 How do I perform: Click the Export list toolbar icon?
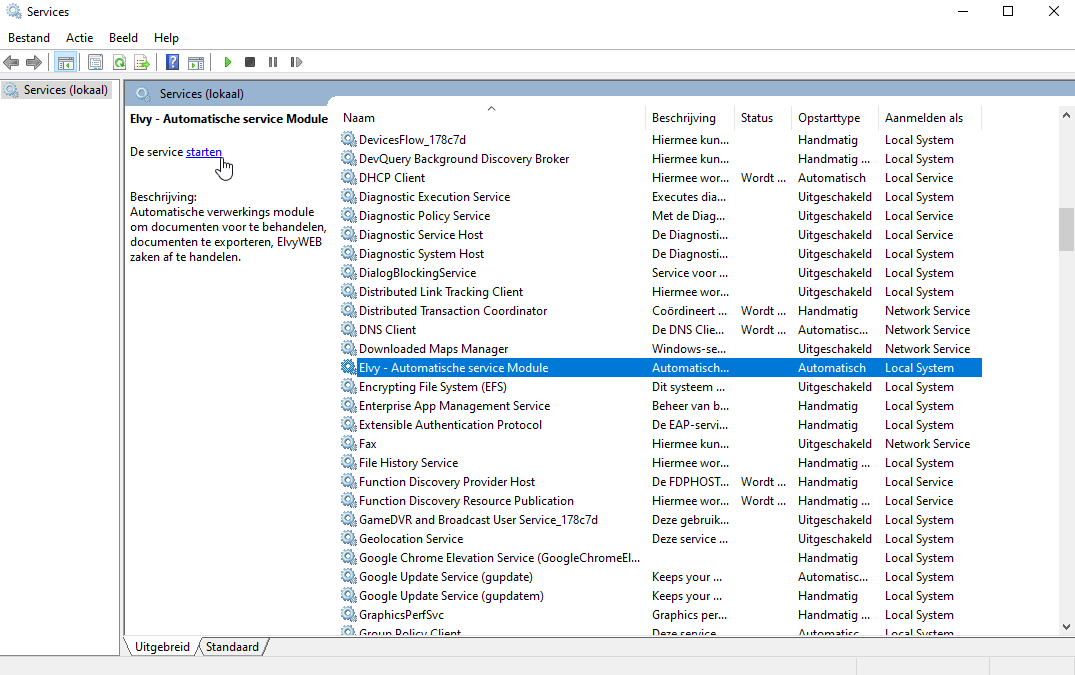142,62
